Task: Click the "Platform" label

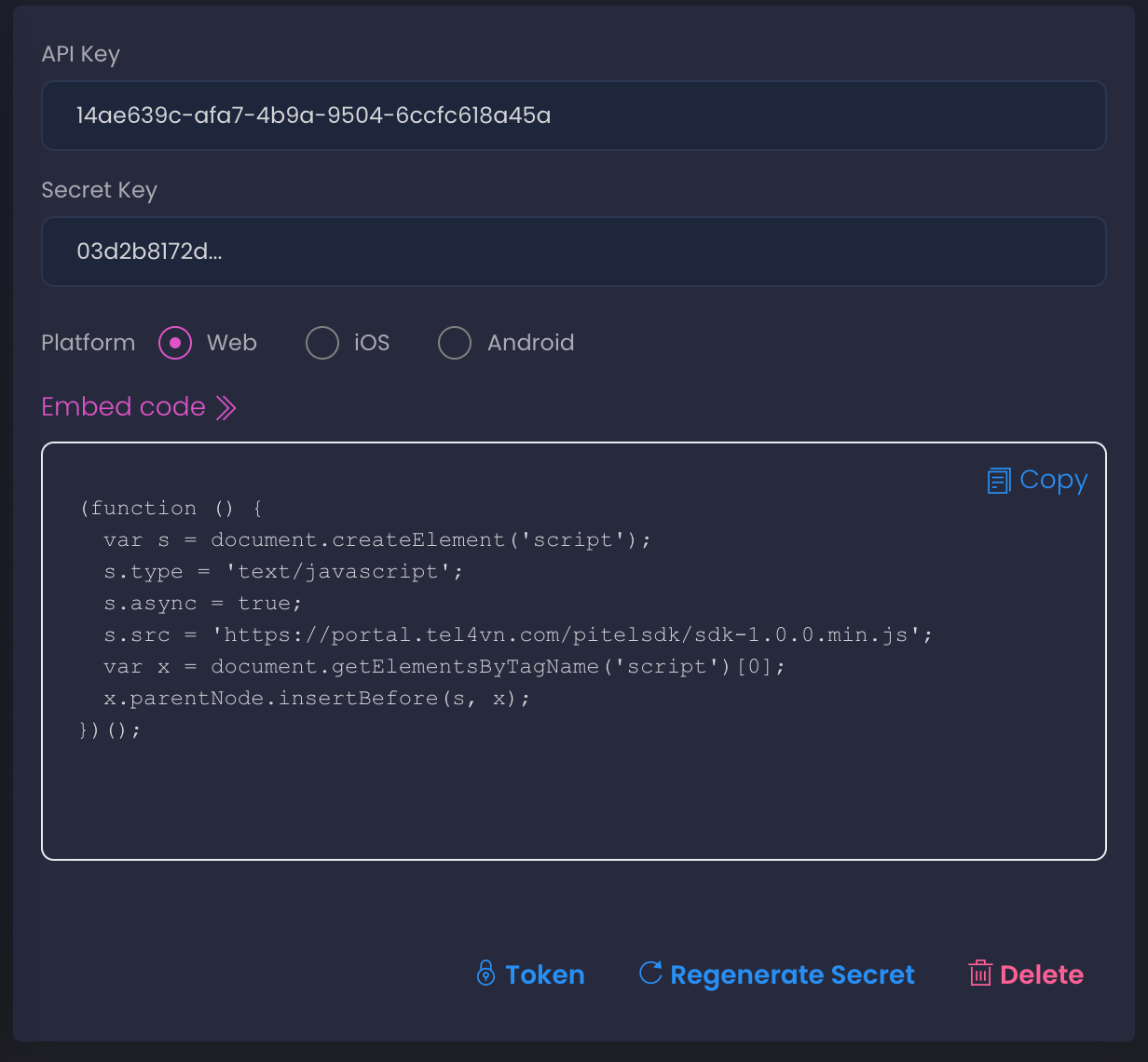Action: tap(89, 343)
